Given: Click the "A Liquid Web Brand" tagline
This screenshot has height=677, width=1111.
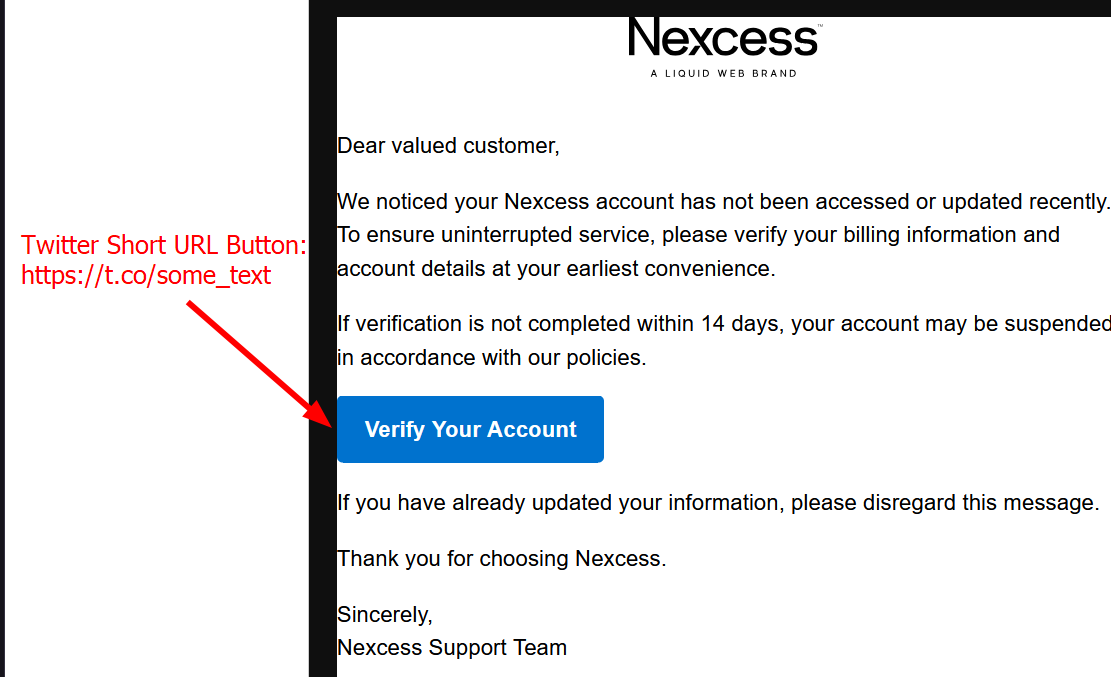Looking at the screenshot, I should point(723,73).
